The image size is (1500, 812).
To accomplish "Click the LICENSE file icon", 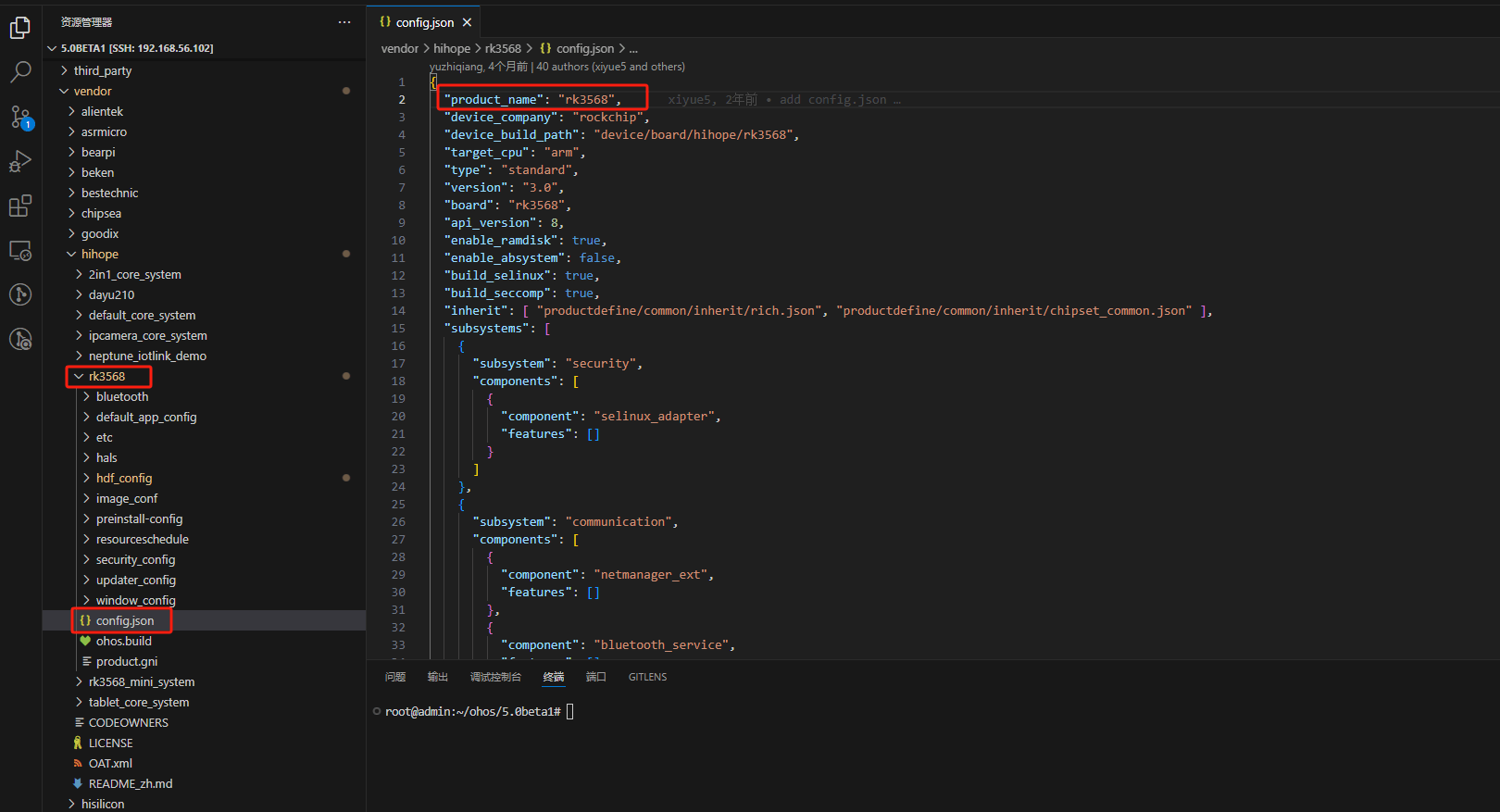I will point(79,743).
